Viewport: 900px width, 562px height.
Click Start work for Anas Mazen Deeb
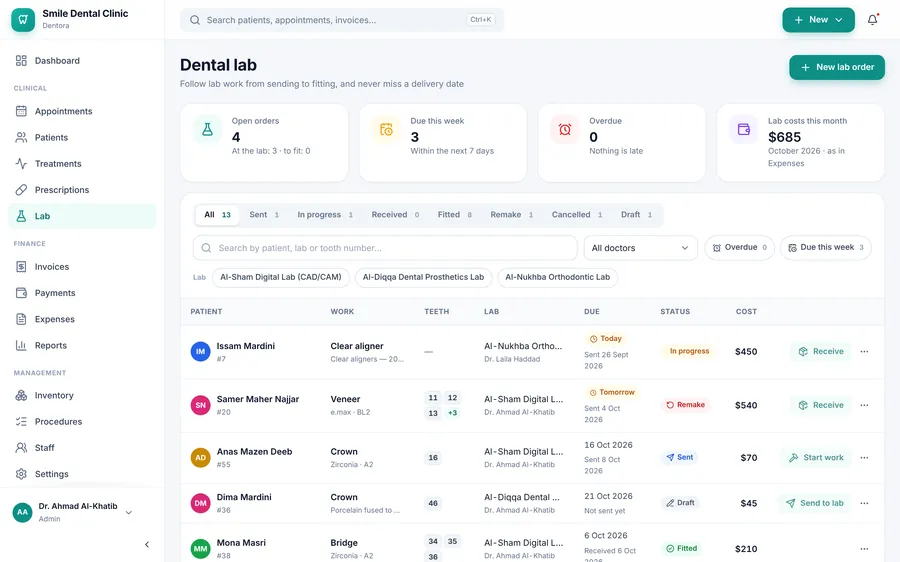point(816,458)
